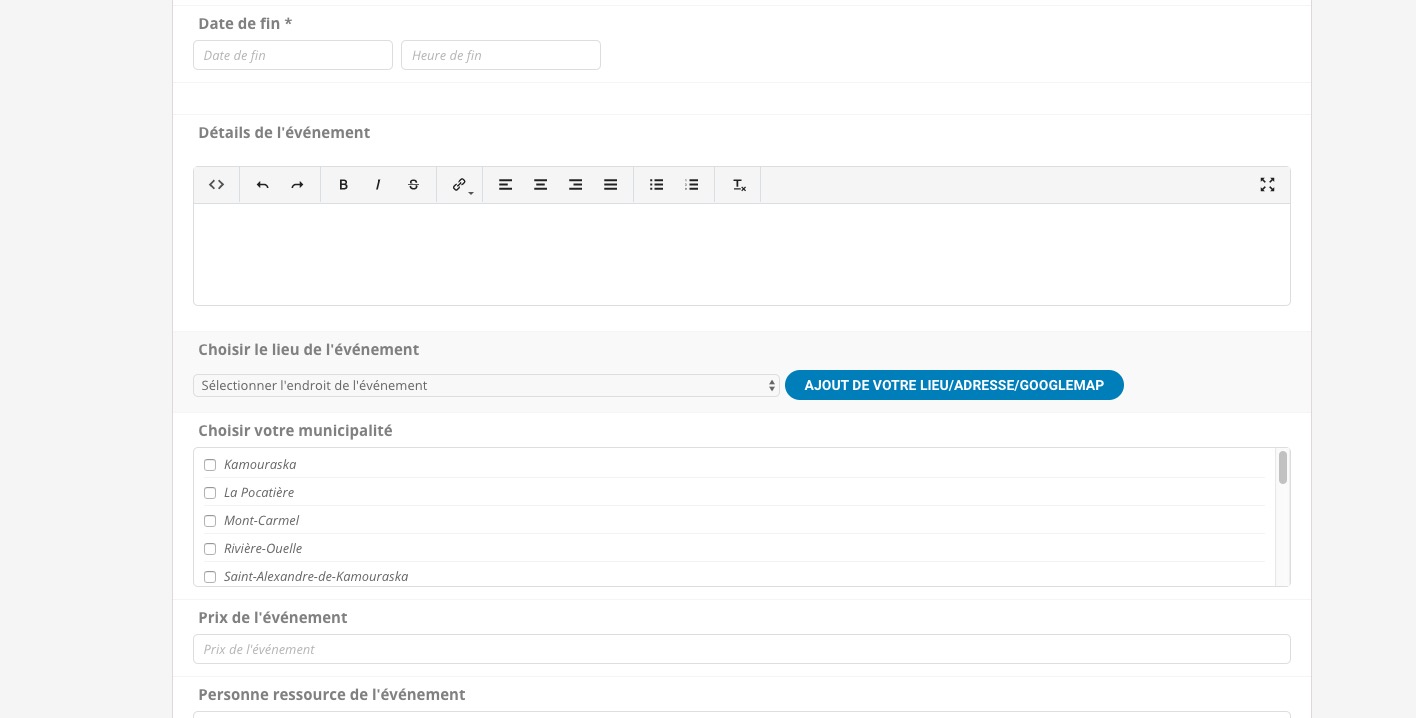Apply bold formatting in editor

(343, 185)
